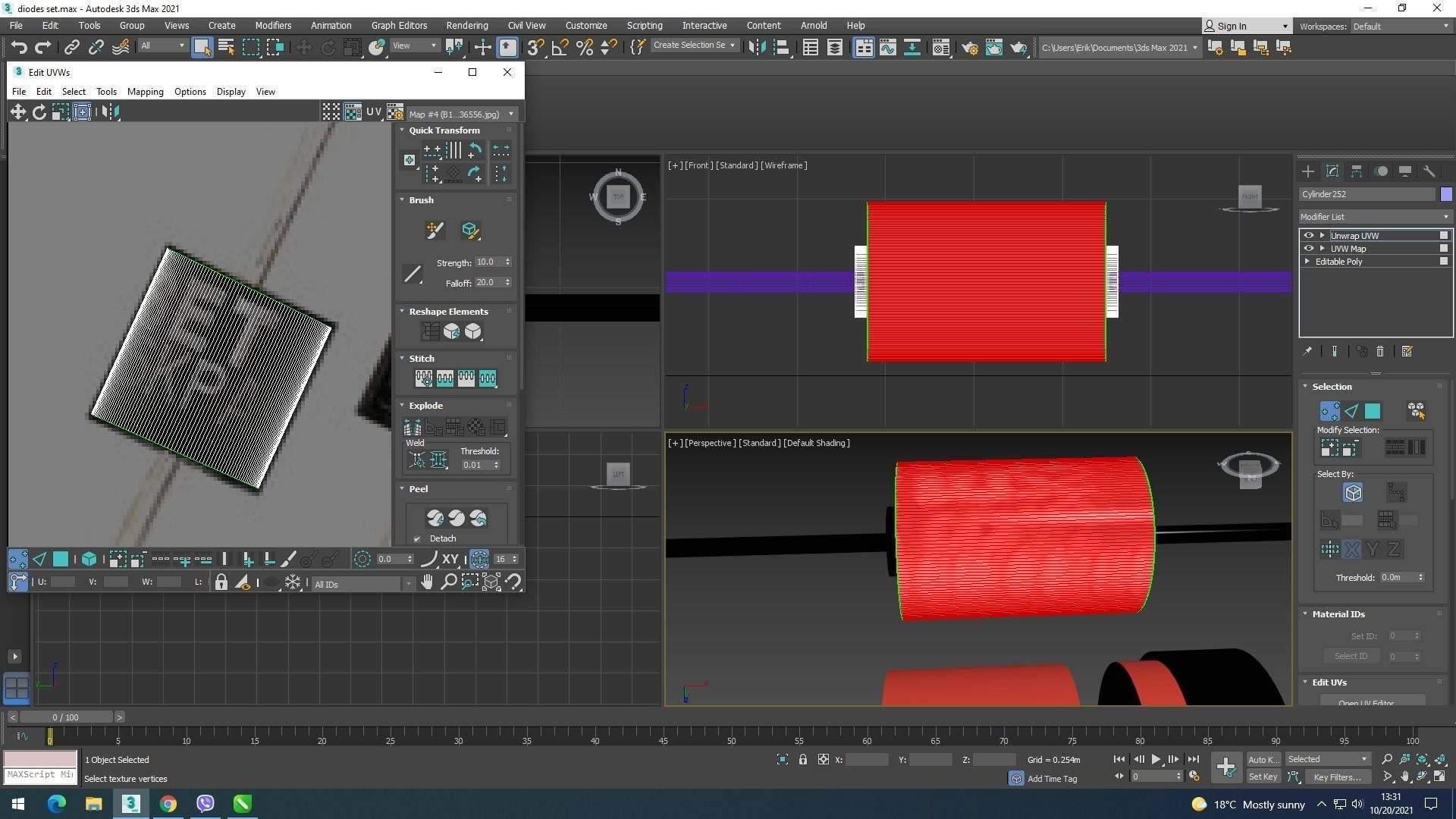Click the Undo arrow in main toolbar
Image resolution: width=1456 pixels, height=819 pixels.
click(x=18, y=48)
